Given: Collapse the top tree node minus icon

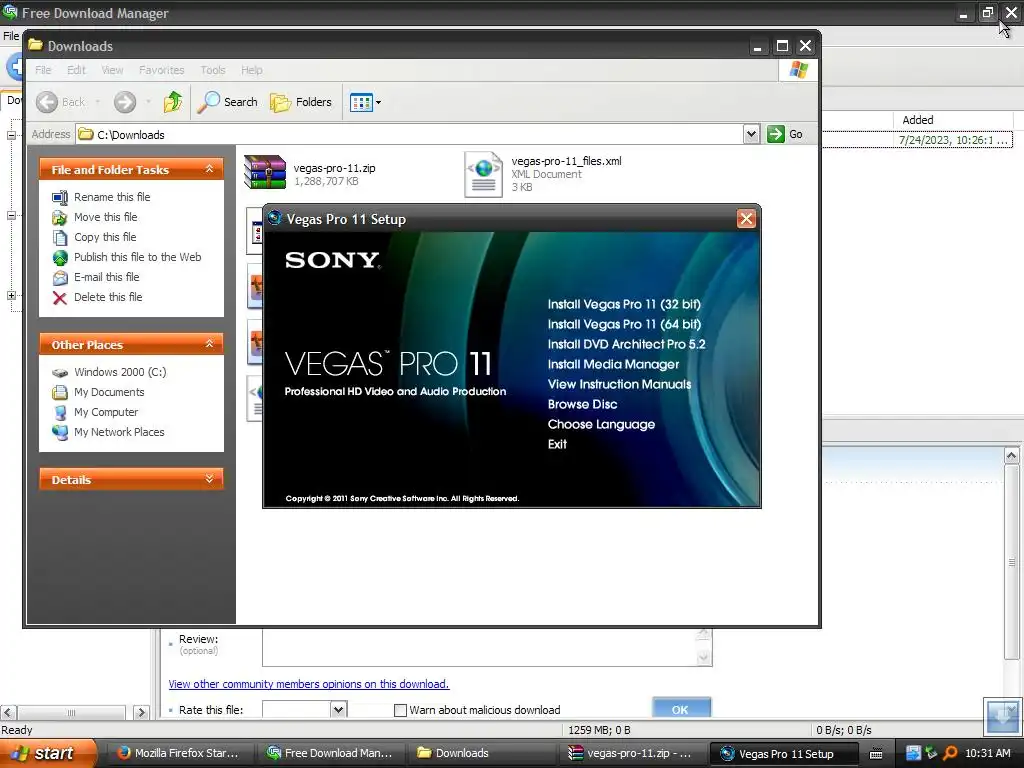Looking at the screenshot, I should point(11,135).
